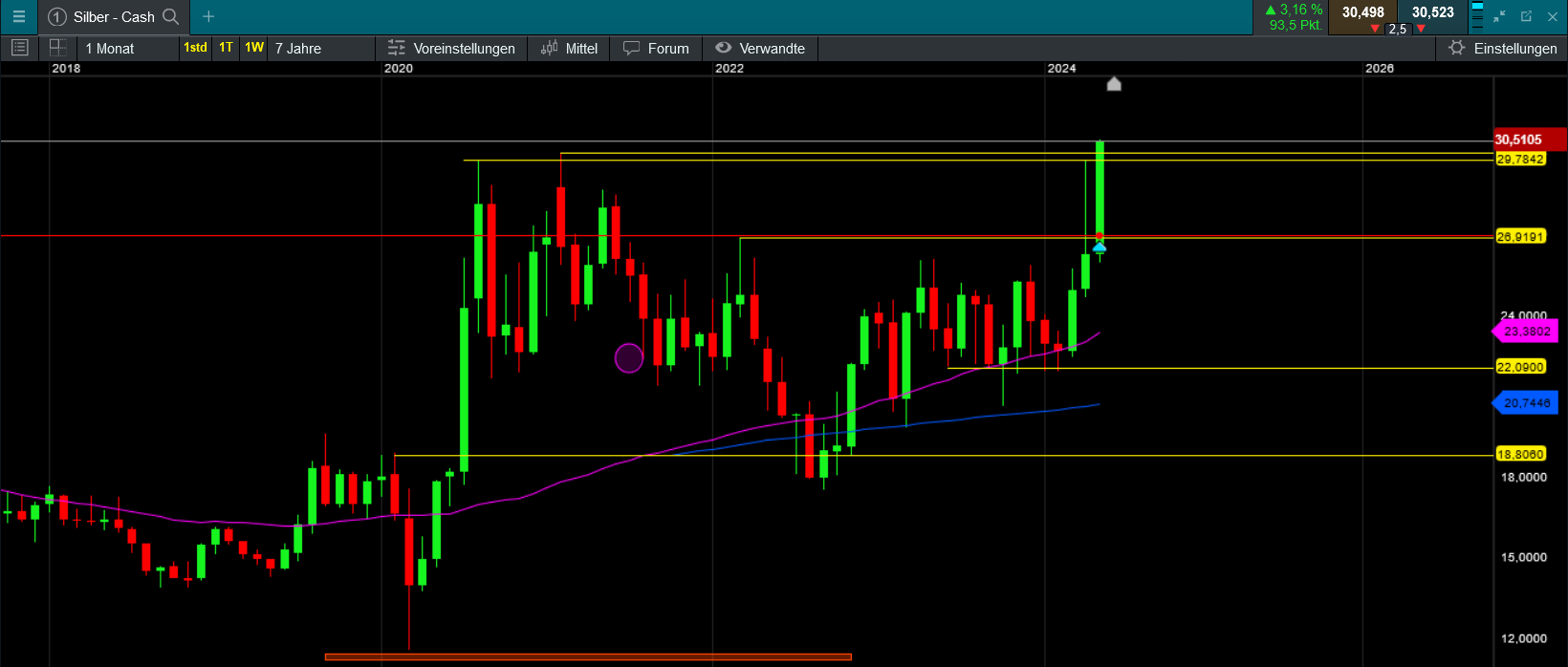Image resolution: width=1568 pixels, height=667 pixels.
Task: Click the sell price 30,498
Action: tap(1362, 12)
